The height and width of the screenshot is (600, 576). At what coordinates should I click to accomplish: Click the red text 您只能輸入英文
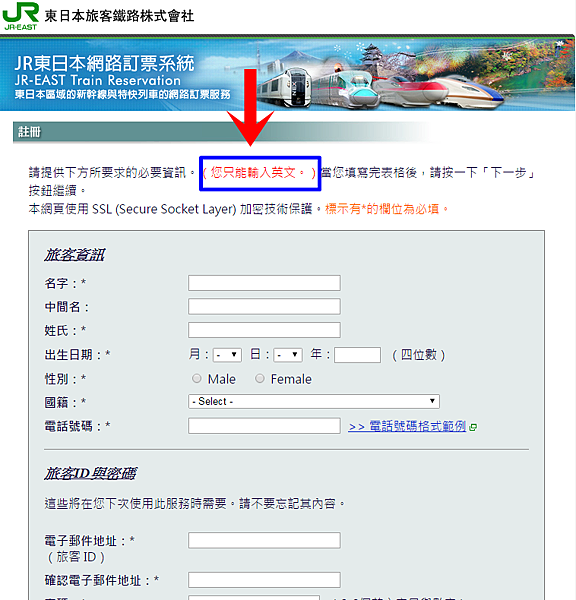pyautogui.click(x=259, y=173)
